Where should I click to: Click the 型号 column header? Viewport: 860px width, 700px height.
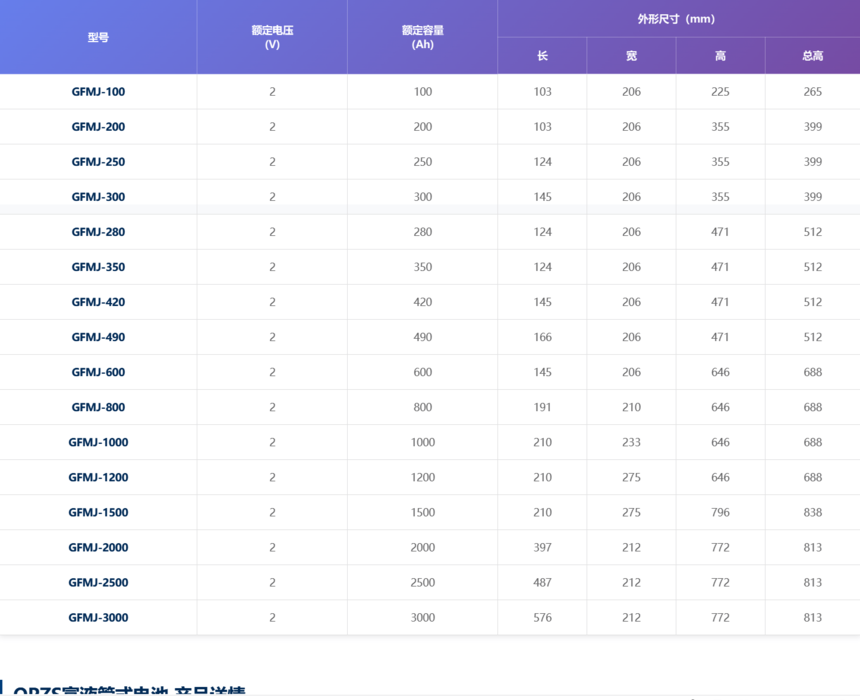(98, 37)
